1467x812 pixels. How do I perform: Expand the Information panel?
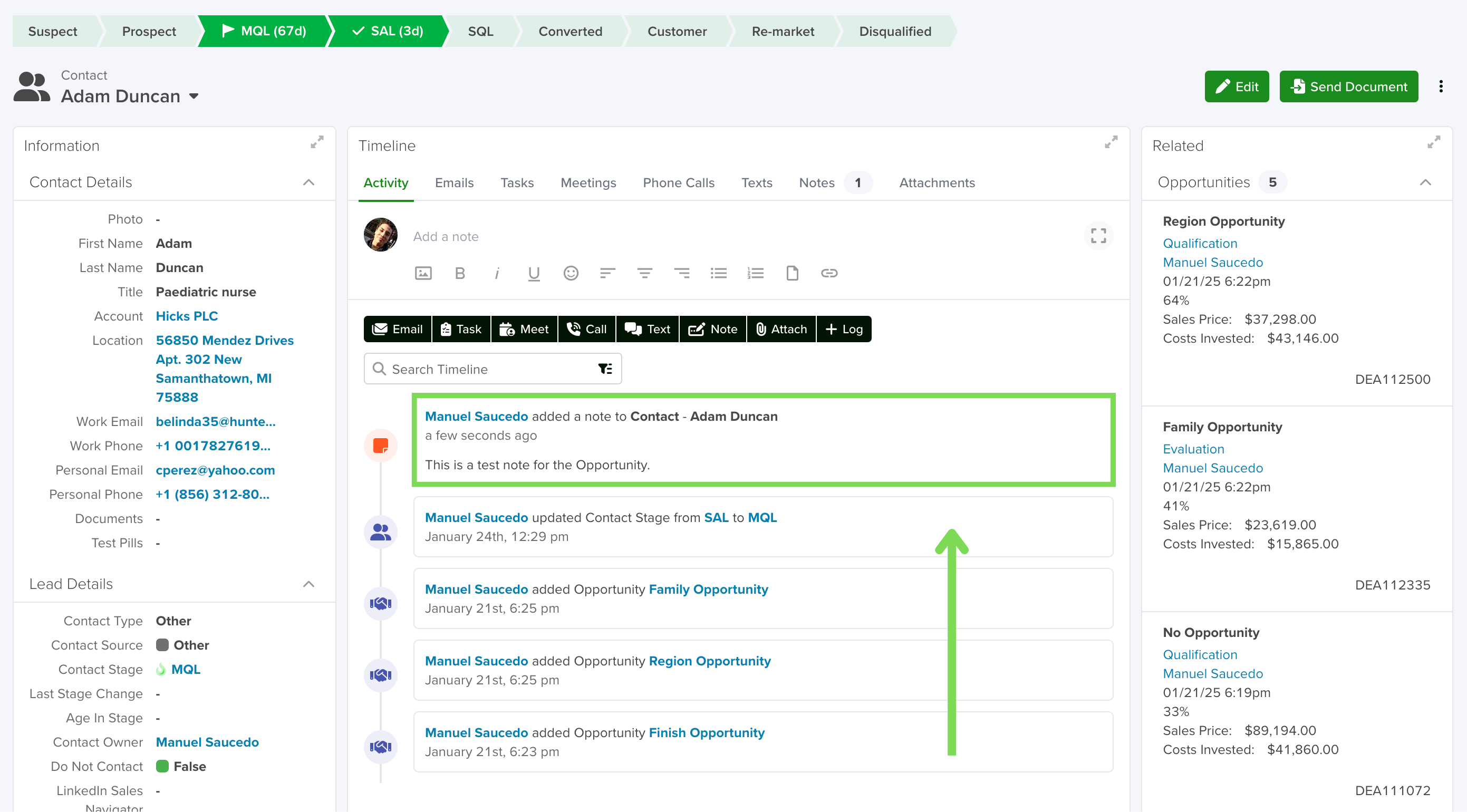pyautogui.click(x=317, y=142)
